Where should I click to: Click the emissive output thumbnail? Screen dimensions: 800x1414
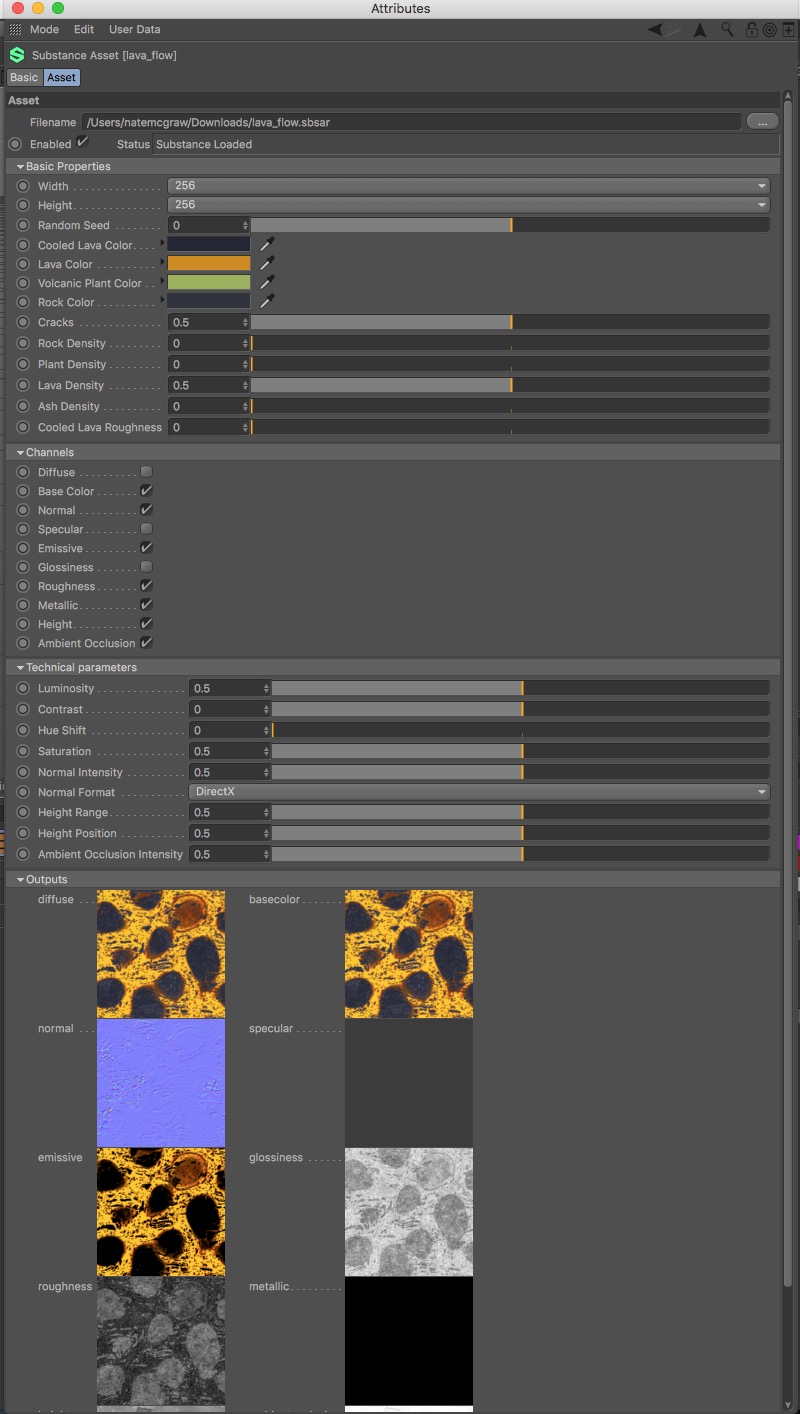coord(161,1212)
